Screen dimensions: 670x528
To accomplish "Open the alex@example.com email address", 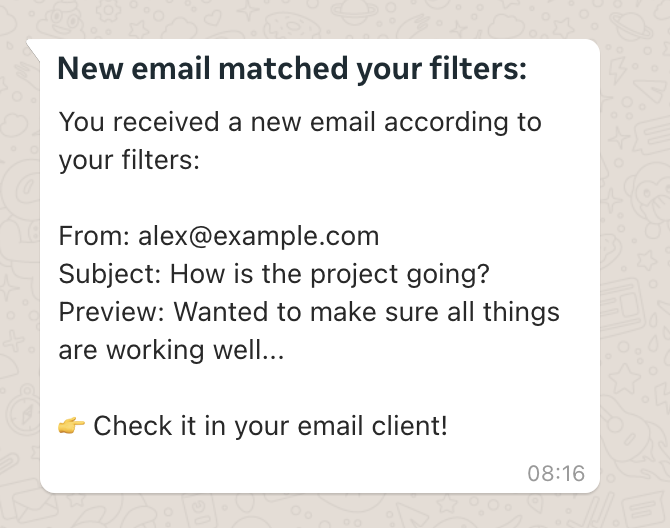I will (x=259, y=236).
